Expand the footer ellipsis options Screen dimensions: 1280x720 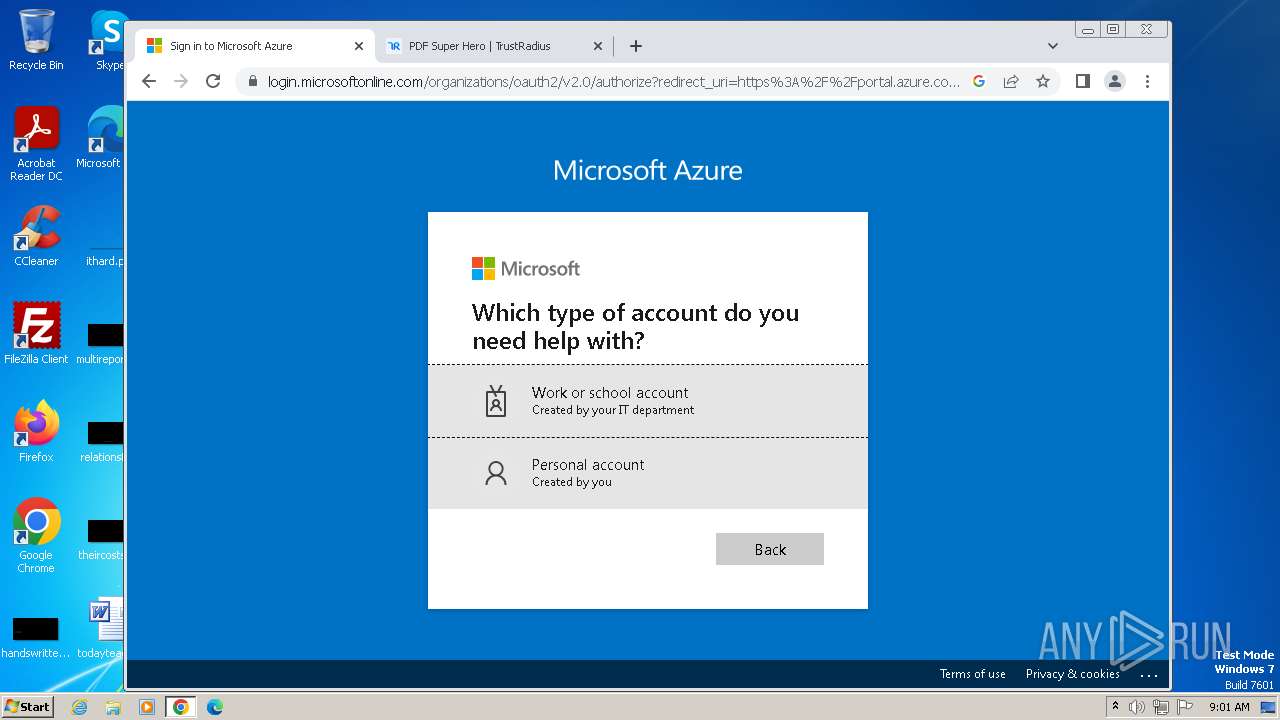click(x=1149, y=675)
